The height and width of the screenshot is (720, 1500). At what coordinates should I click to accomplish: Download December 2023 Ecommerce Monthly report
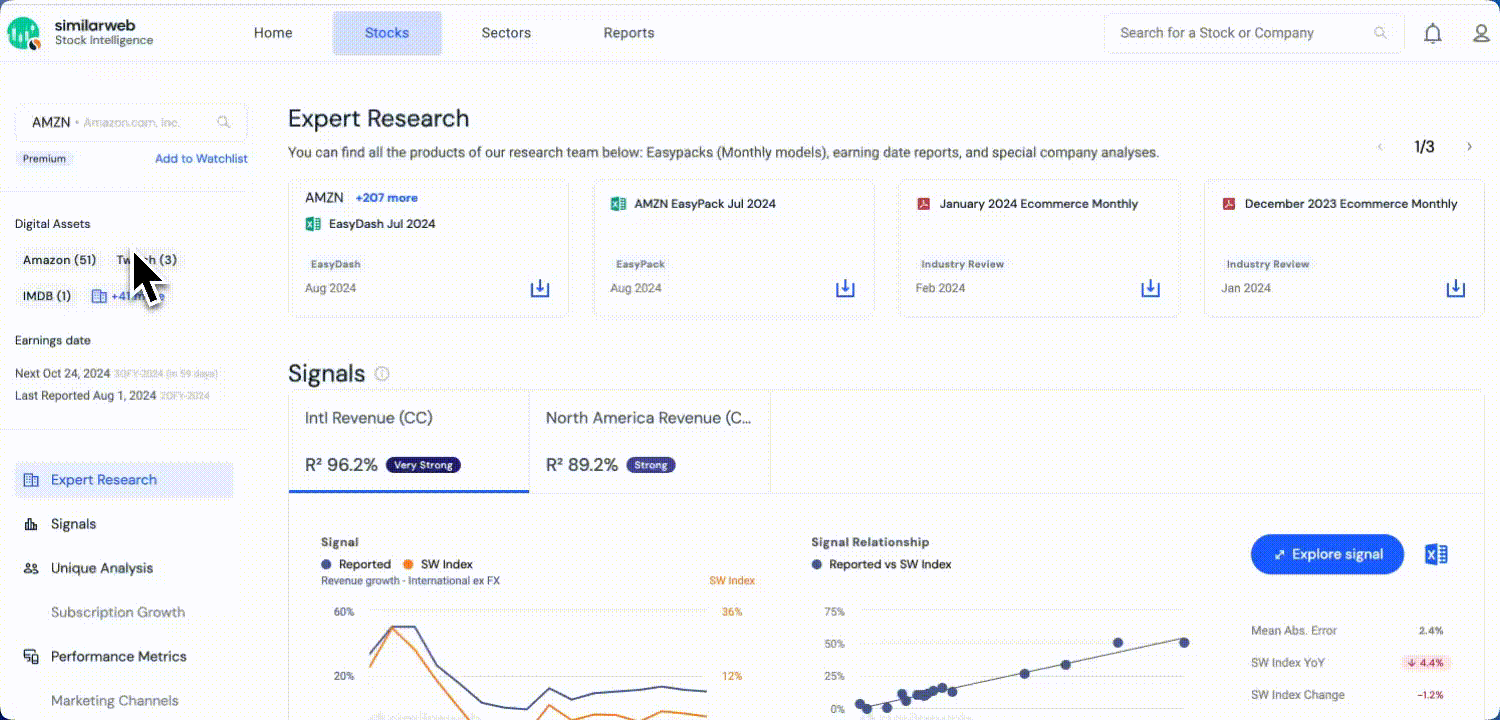pos(1456,288)
